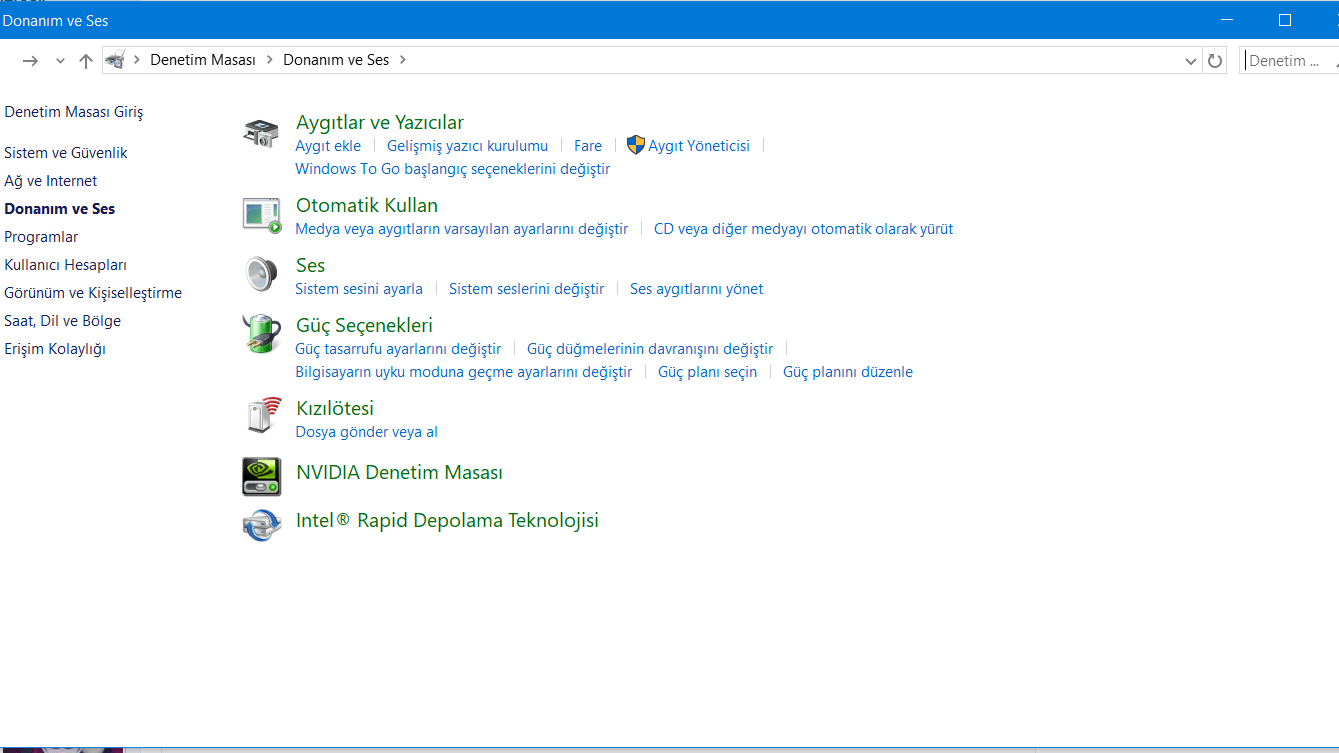Click Güç tasarrufu ayarlarını değiştir
The image size is (1339, 753).
click(x=398, y=349)
